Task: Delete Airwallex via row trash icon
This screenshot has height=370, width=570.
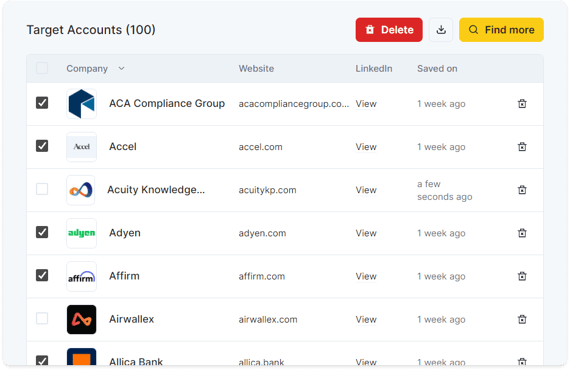Action: [522, 319]
